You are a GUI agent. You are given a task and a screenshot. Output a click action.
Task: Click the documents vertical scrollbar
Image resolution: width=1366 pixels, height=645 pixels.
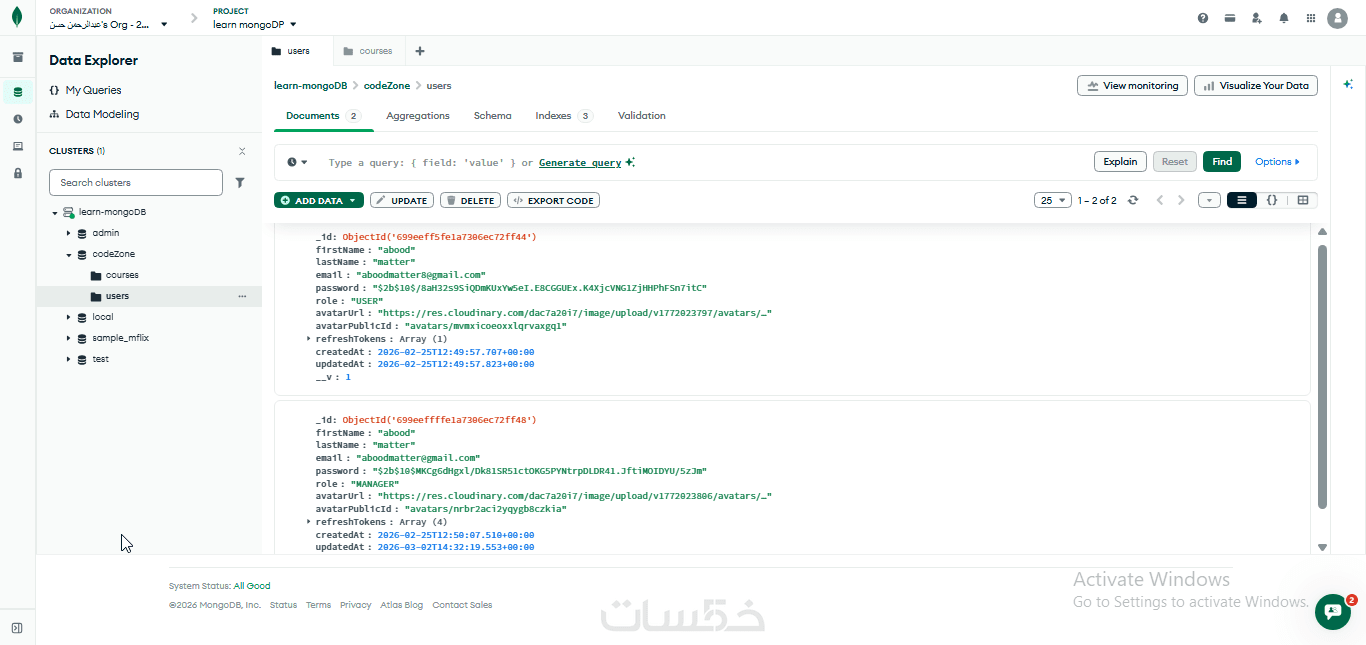click(x=1322, y=375)
